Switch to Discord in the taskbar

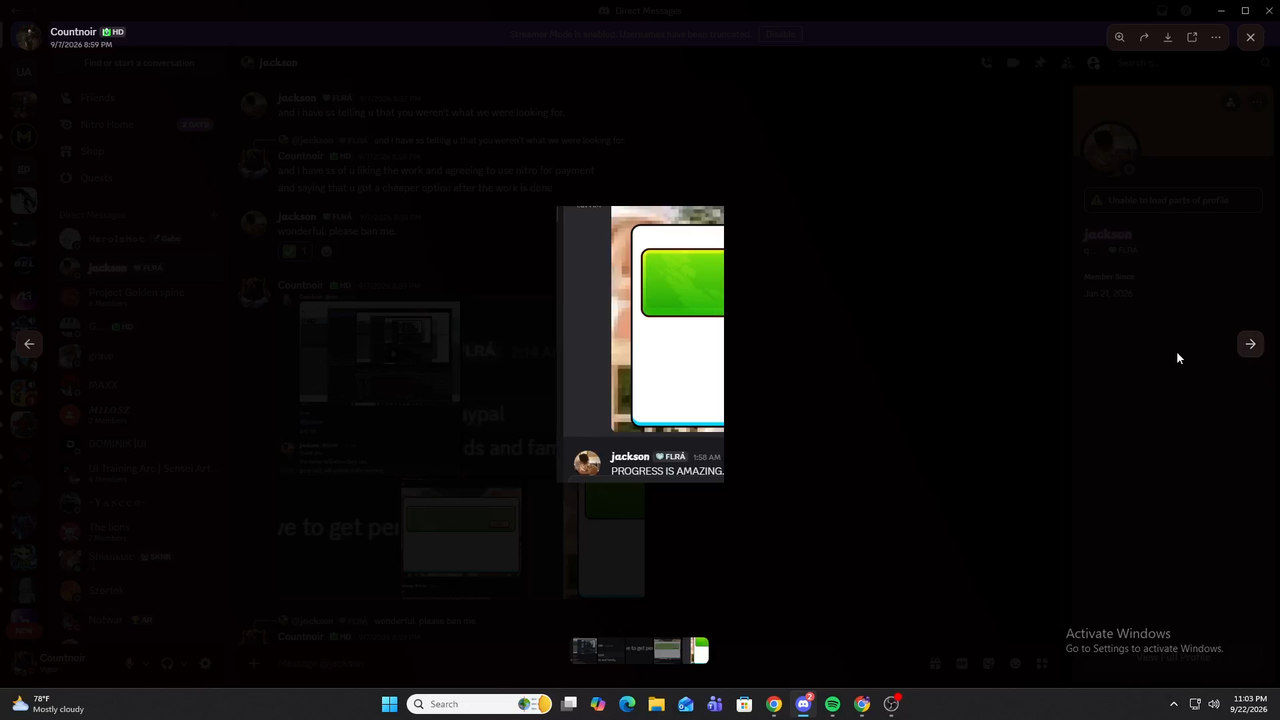[803, 704]
